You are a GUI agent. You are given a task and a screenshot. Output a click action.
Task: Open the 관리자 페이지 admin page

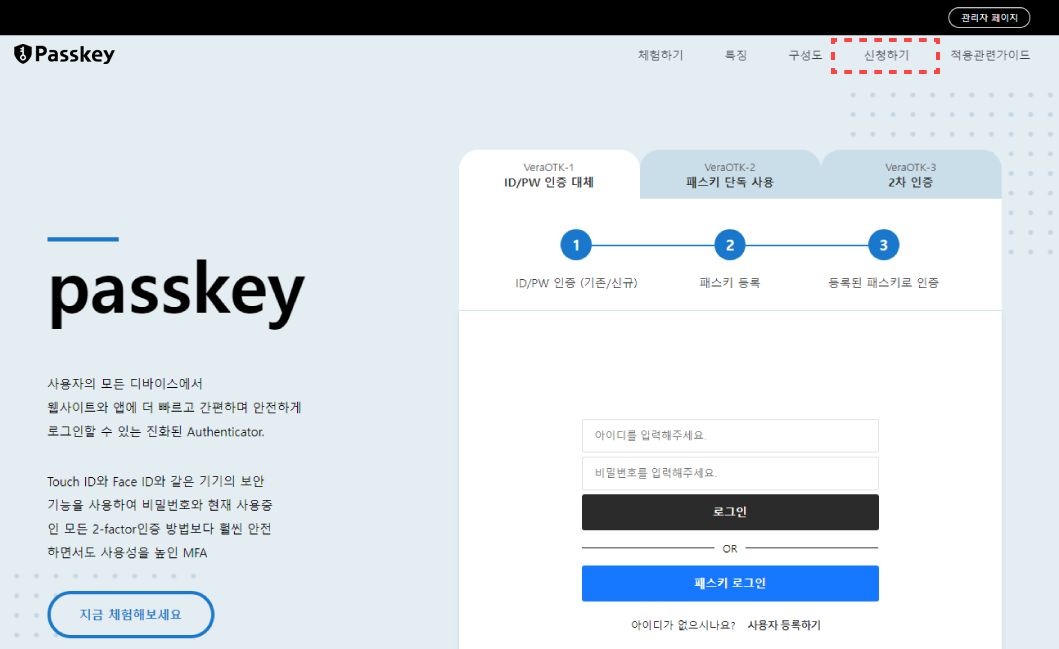pos(989,18)
